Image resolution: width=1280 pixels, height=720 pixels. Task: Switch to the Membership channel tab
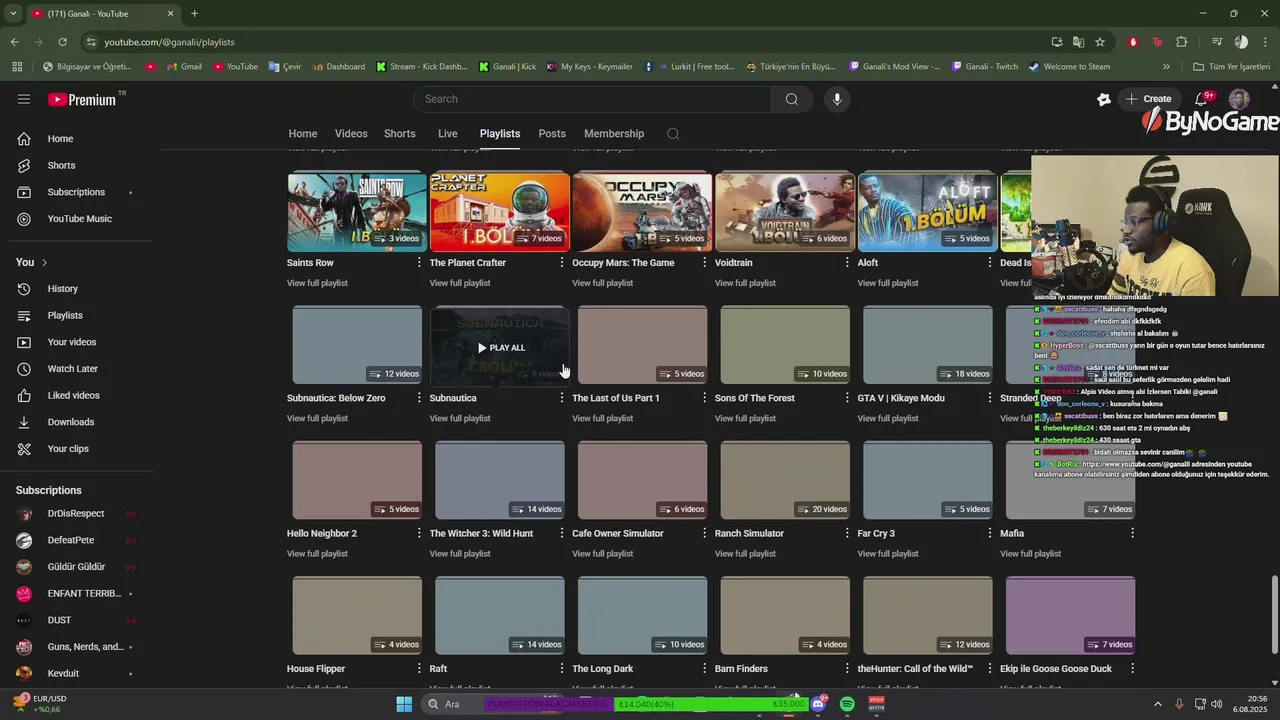(614, 134)
